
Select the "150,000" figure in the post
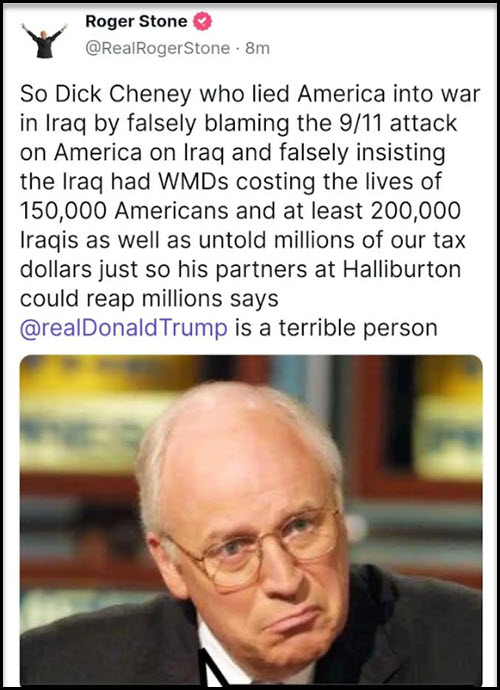click(63, 212)
